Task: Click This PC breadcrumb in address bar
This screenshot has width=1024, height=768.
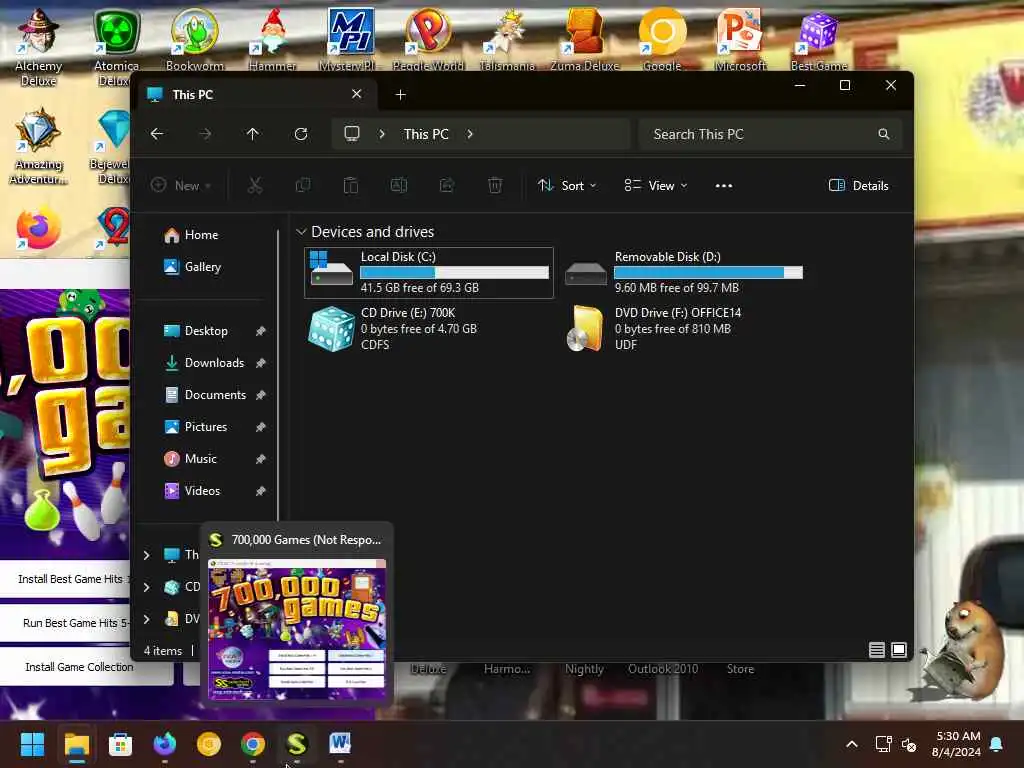Action: (426, 134)
